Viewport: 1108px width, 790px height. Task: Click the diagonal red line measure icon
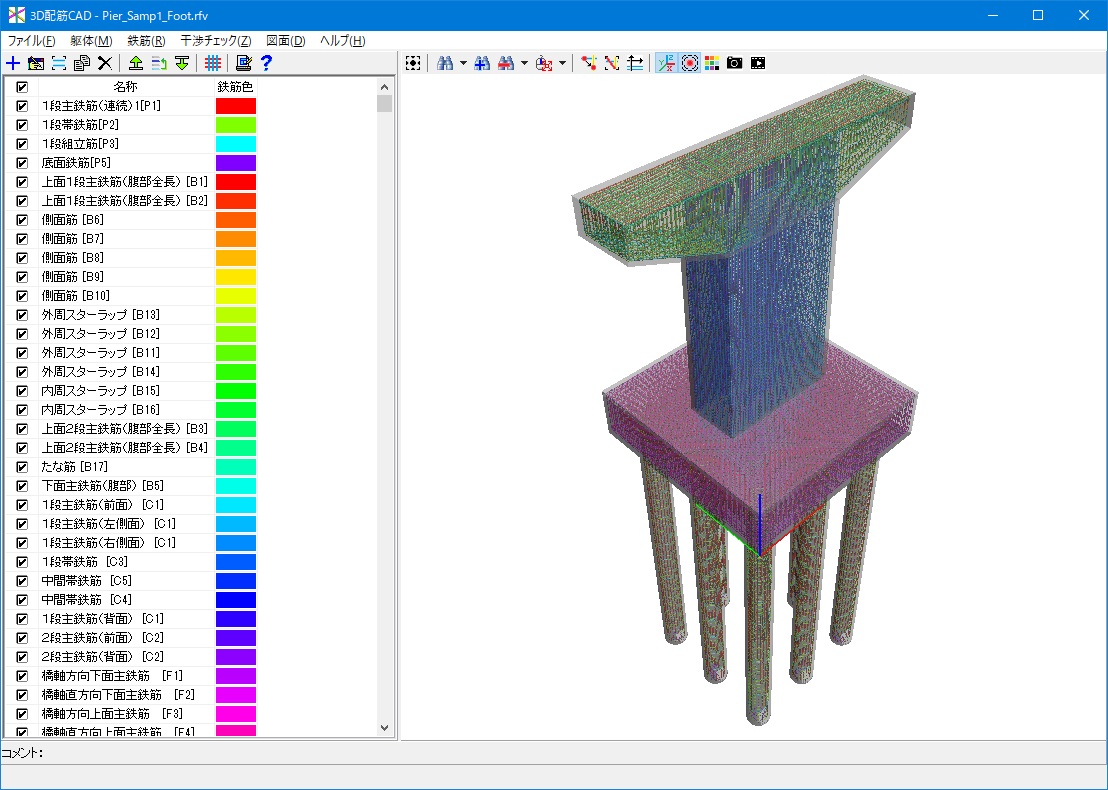612,64
